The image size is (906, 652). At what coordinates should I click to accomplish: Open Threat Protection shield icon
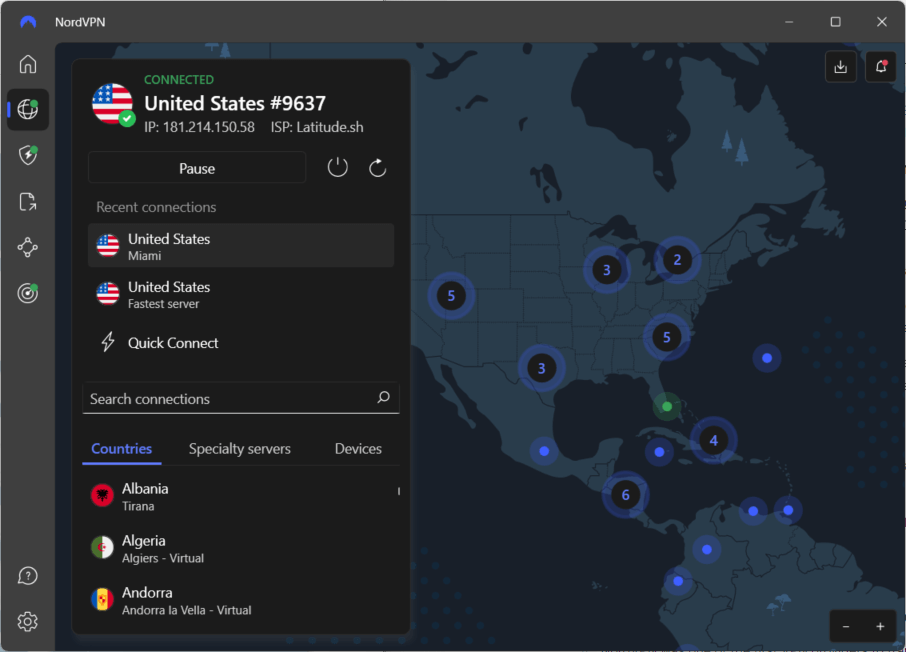[x=28, y=155]
